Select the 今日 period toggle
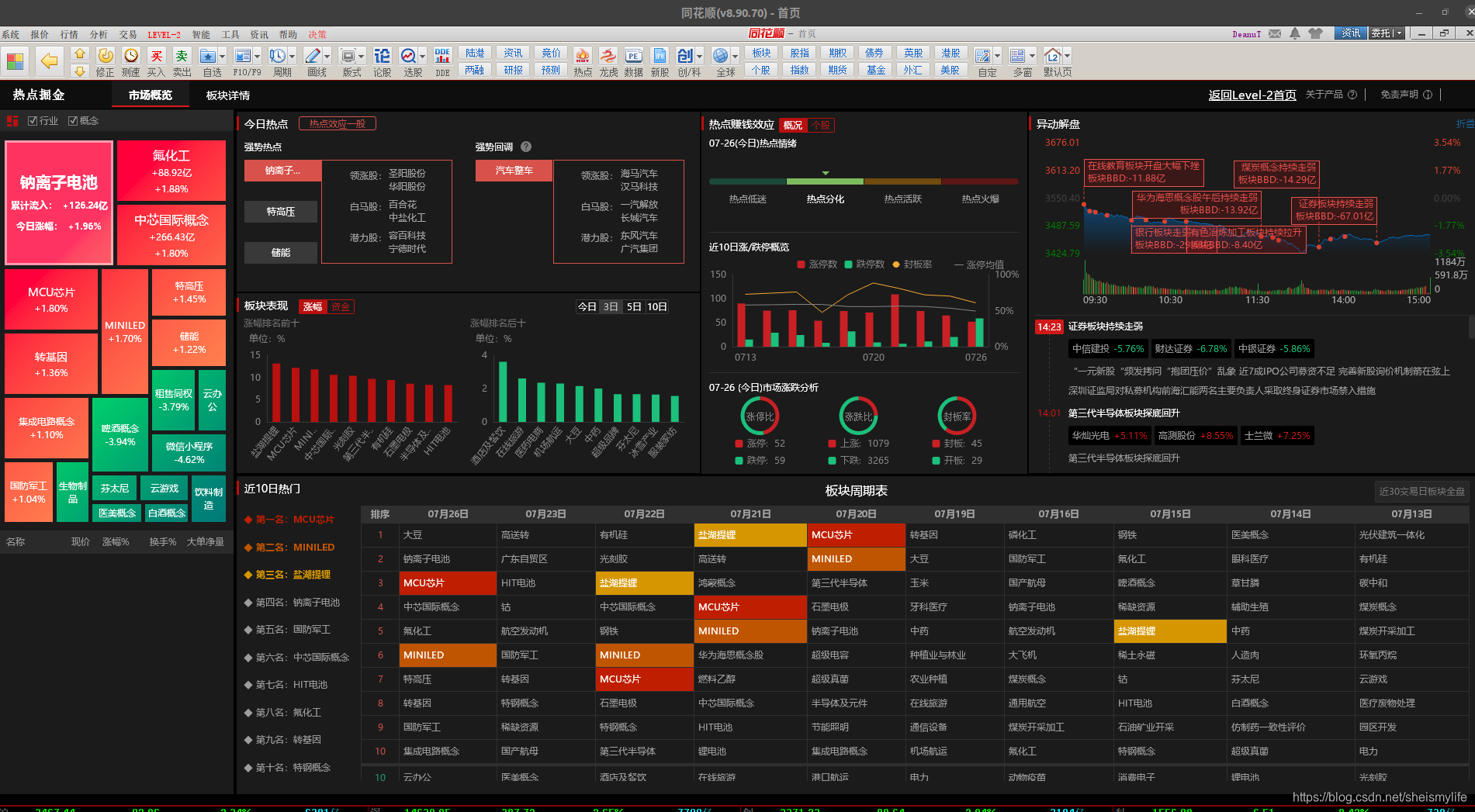This screenshot has width=1475, height=812. pos(587,307)
